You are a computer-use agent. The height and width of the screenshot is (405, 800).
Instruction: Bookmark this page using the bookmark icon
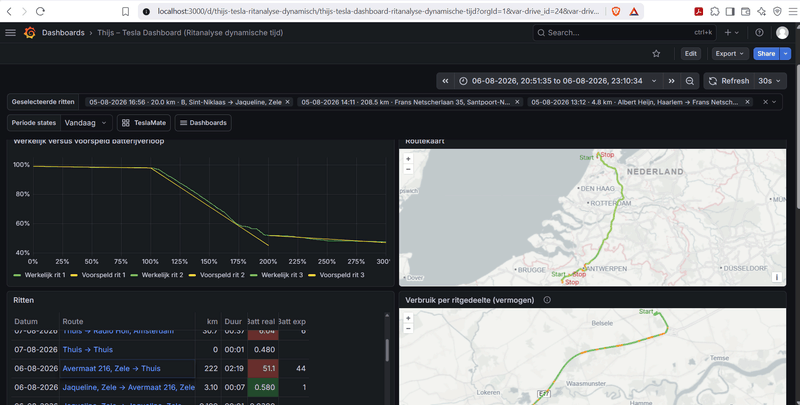coord(126,11)
